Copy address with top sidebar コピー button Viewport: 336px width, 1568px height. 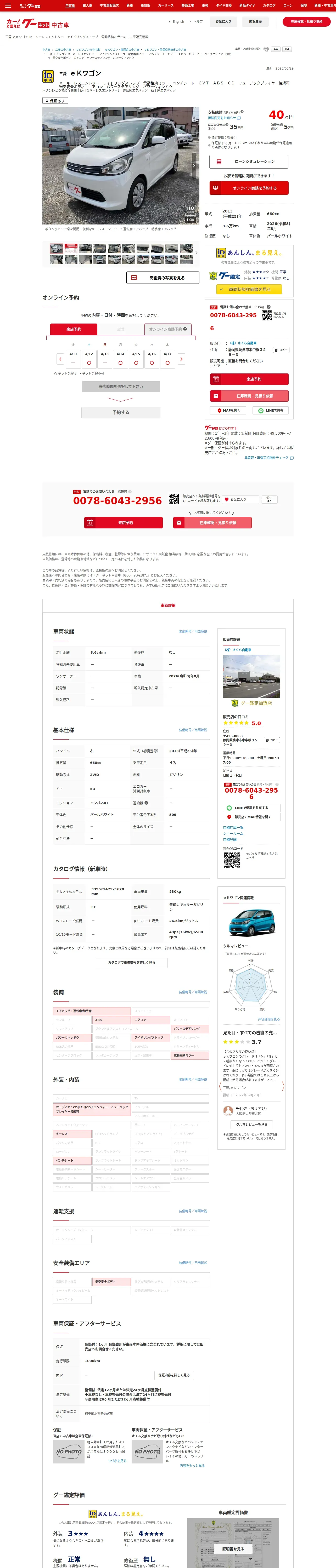tap(281, 350)
